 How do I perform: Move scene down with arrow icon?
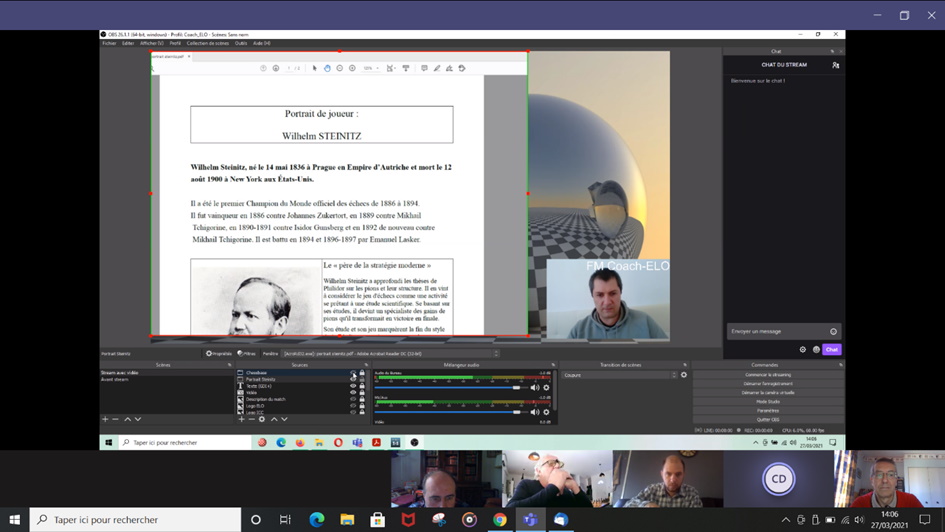tap(138, 419)
